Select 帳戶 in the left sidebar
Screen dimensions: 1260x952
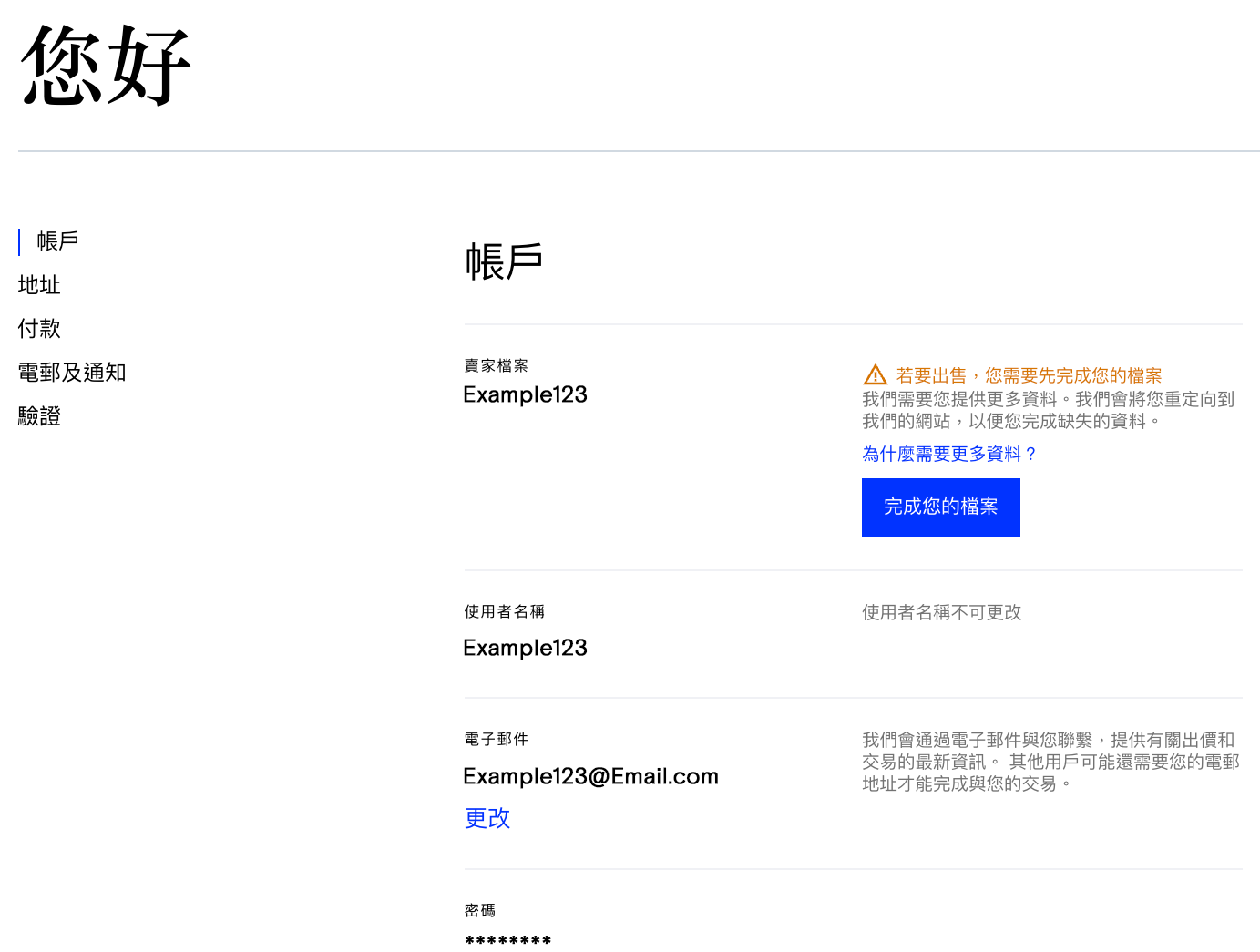tap(57, 241)
